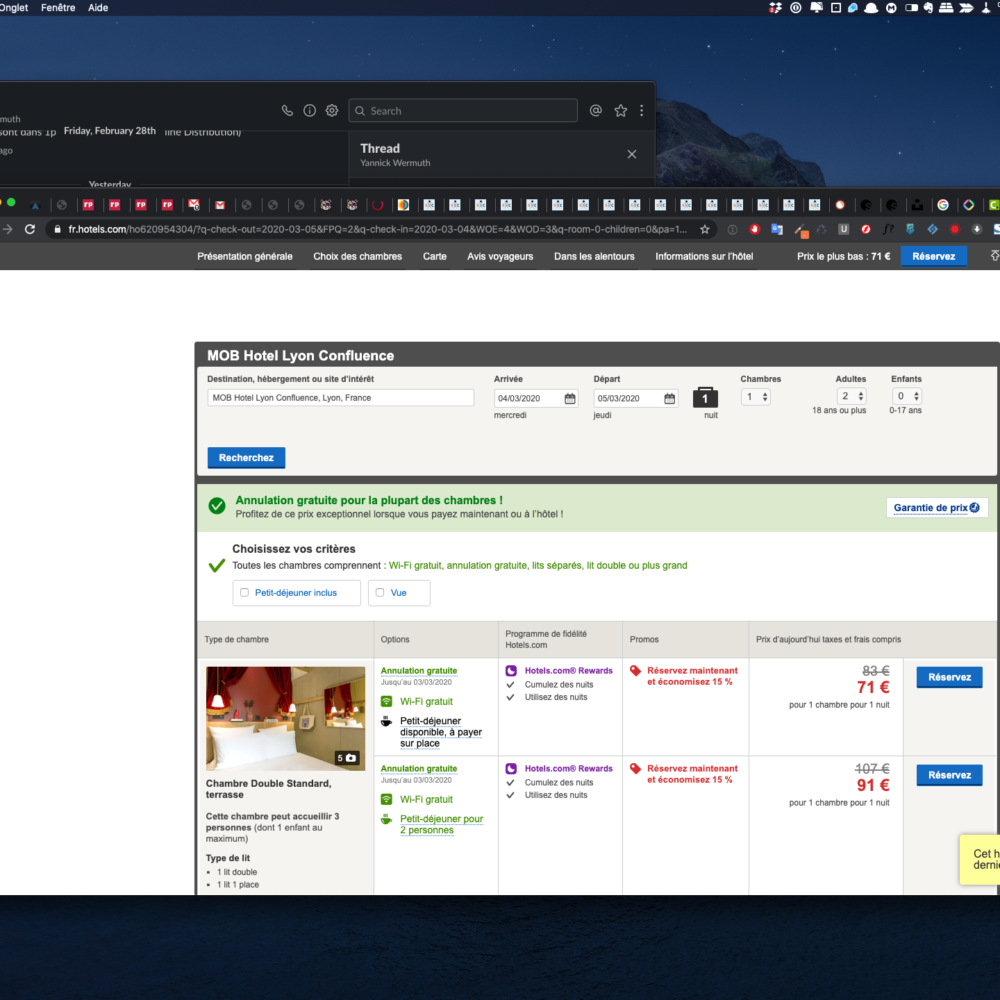This screenshot has width=1000, height=1000.
Task: Open the Garantie de prix link
Action: coord(937,508)
